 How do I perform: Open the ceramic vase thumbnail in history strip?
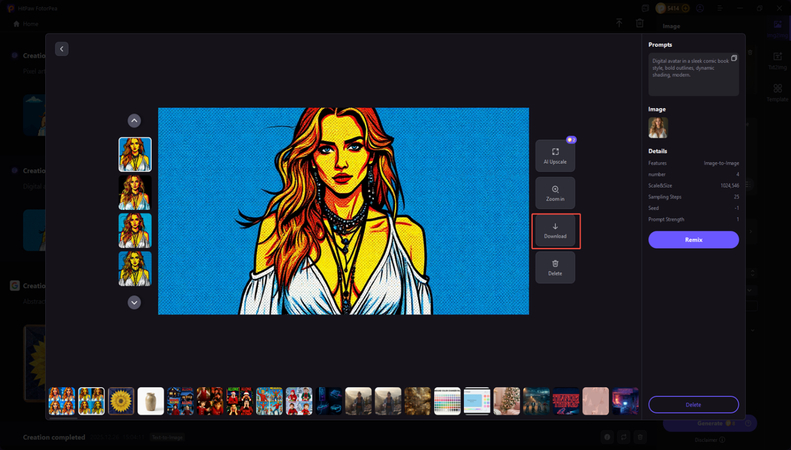click(151, 401)
